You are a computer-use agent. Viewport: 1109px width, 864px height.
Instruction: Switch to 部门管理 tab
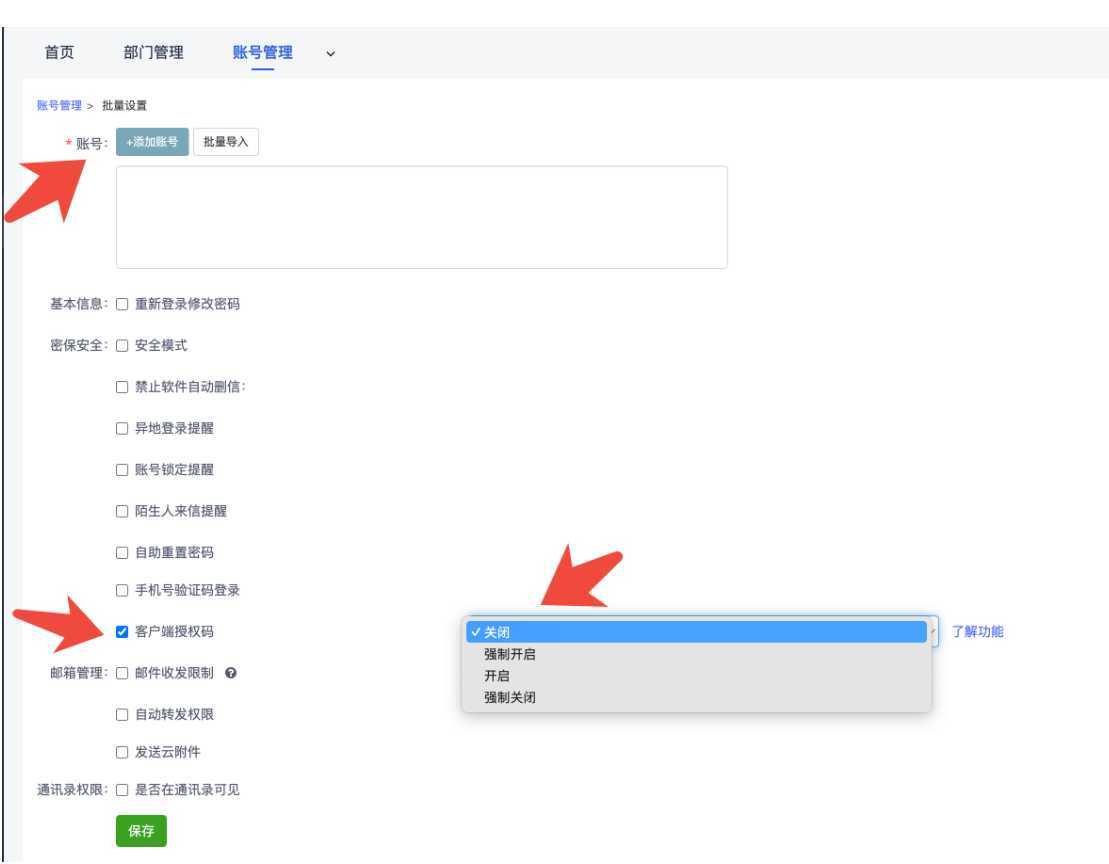pos(153,52)
